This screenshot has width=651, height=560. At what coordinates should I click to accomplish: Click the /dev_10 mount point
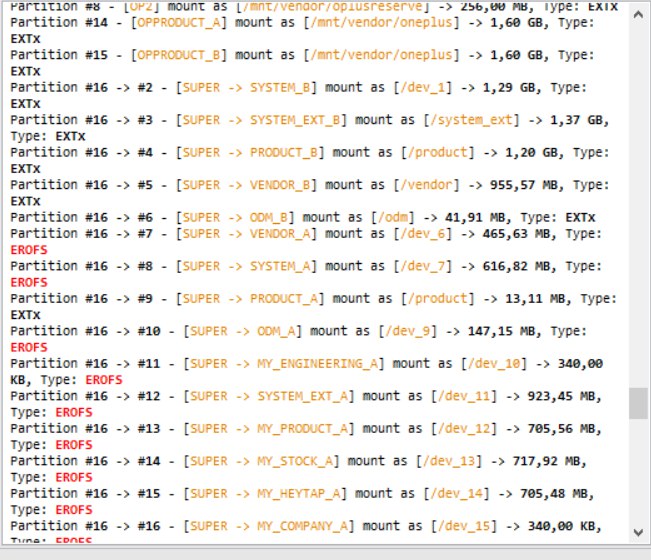(x=494, y=364)
